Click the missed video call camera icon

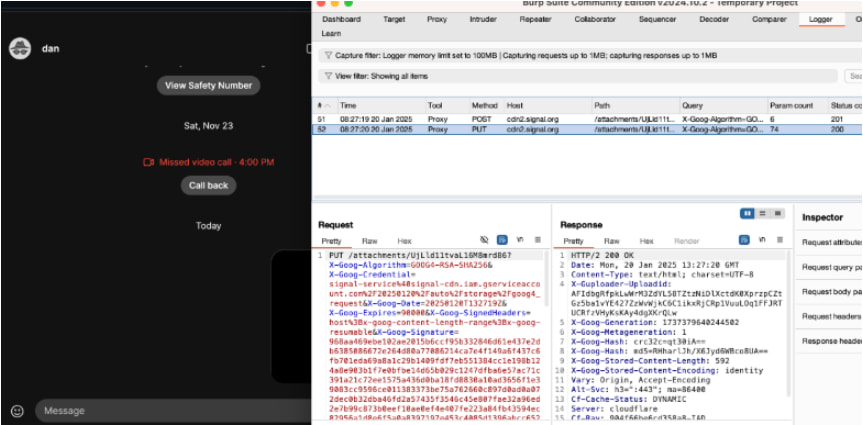click(148, 162)
